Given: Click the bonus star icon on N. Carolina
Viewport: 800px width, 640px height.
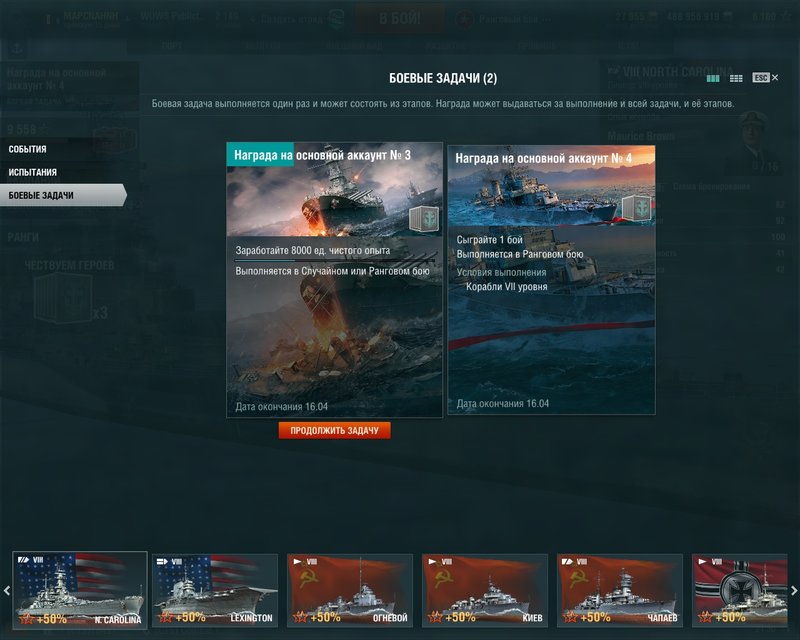Looking at the screenshot, I should tap(27, 619).
